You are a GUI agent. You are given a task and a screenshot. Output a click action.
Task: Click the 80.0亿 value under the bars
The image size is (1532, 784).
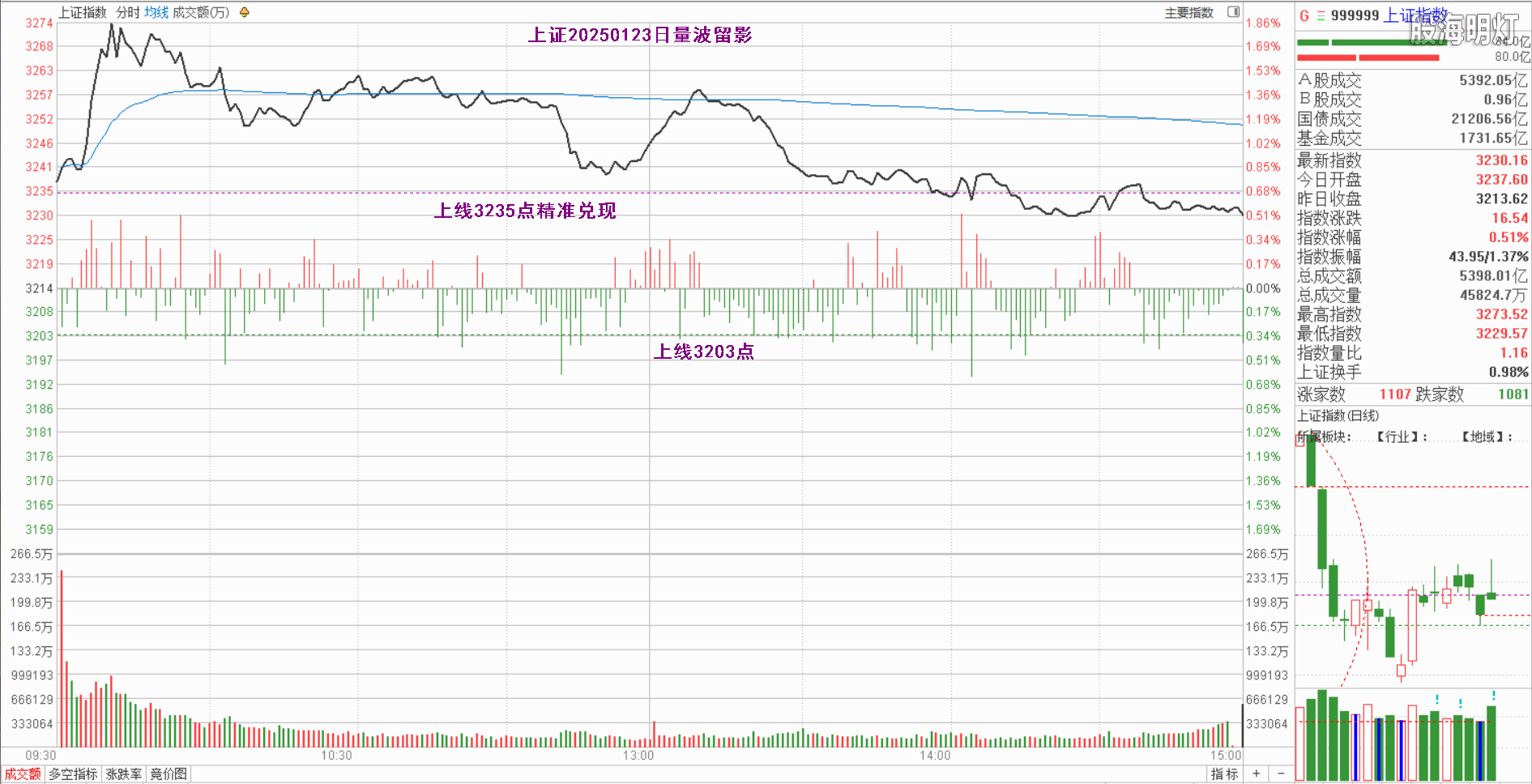[1513, 57]
